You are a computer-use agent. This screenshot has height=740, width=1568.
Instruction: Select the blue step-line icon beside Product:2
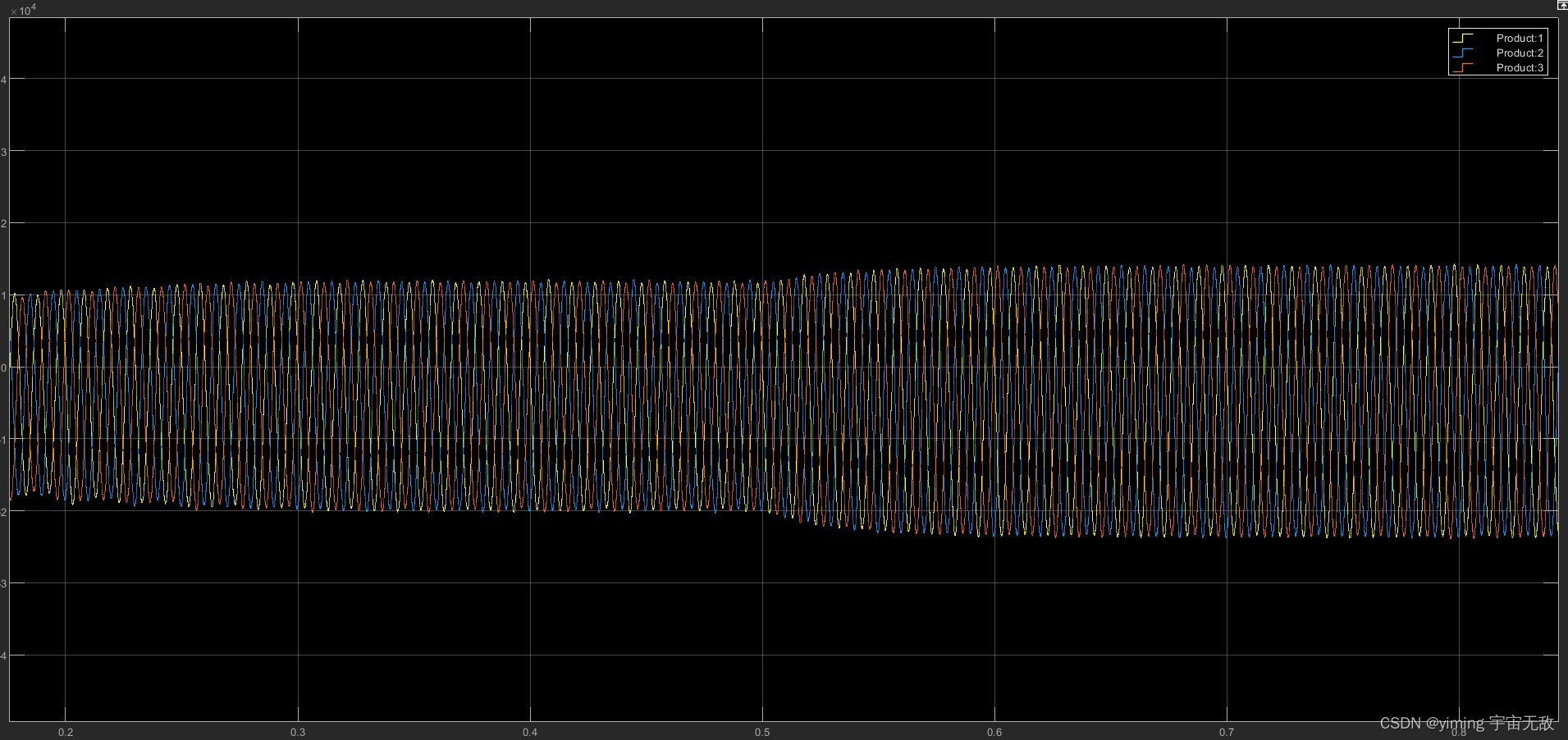pos(1465,53)
